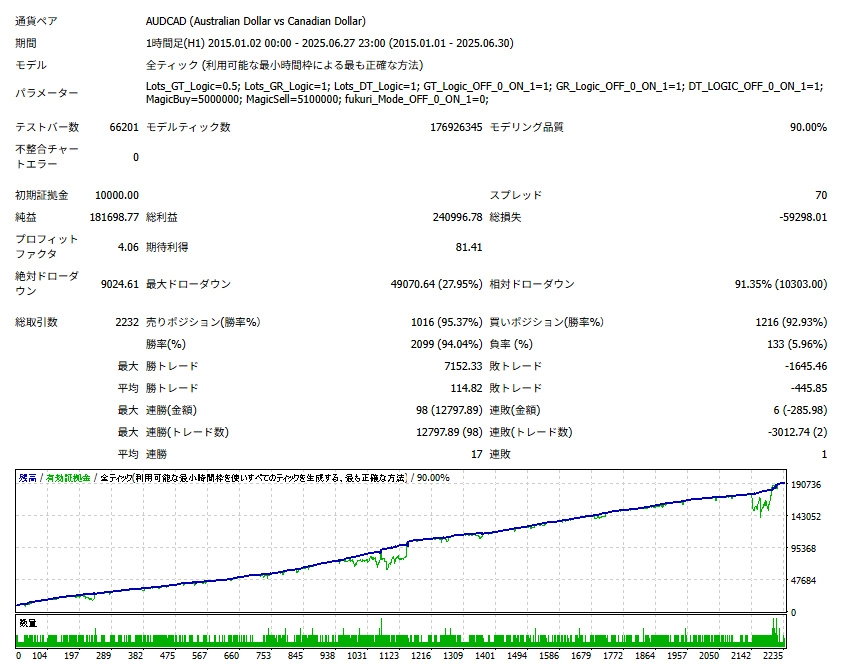843x668 pixels.
Task: Click the average loss trade -445.85
Action: pyautogui.click(x=809, y=388)
